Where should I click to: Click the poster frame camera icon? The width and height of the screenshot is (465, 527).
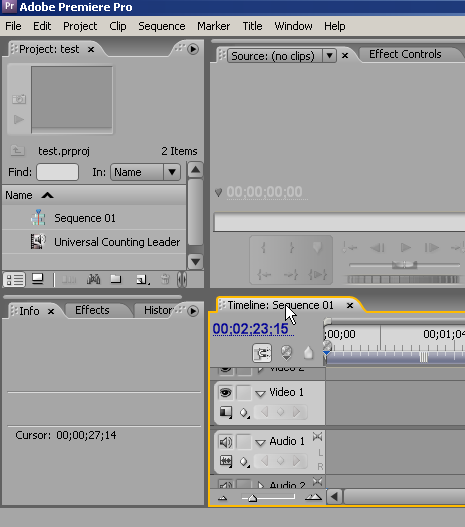point(19,99)
